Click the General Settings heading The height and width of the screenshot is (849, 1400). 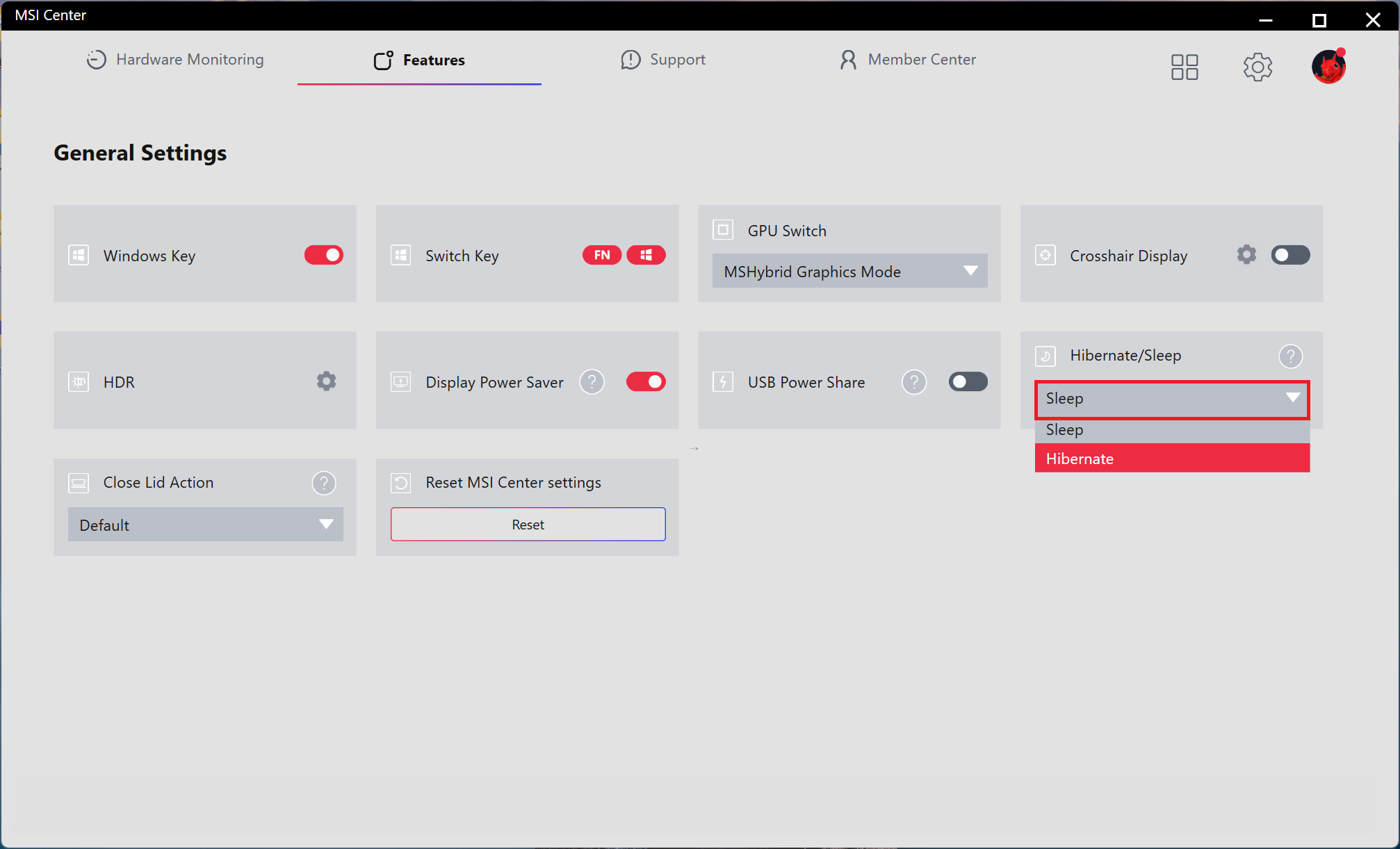click(x=140, y=153)
